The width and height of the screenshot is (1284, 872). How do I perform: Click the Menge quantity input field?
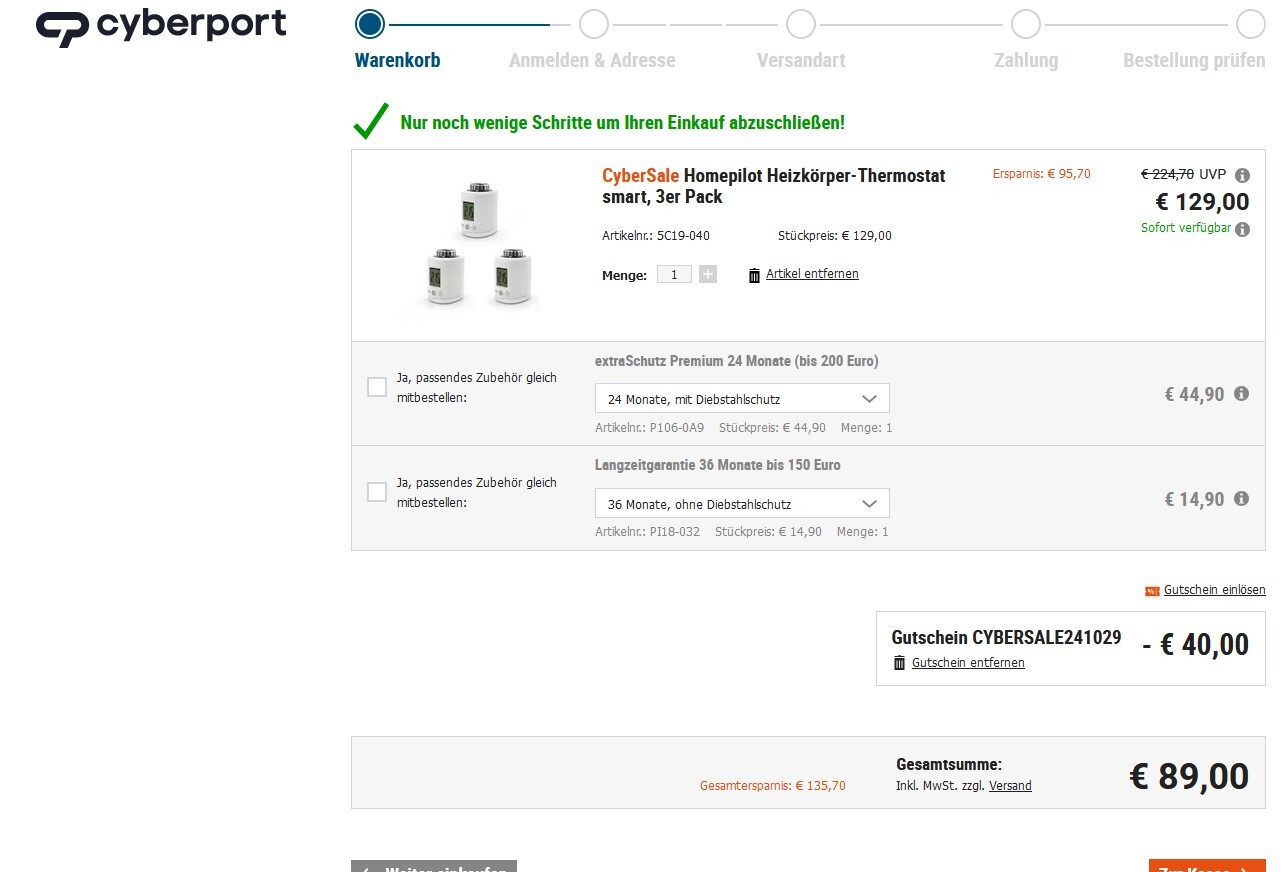coord(674,274)
